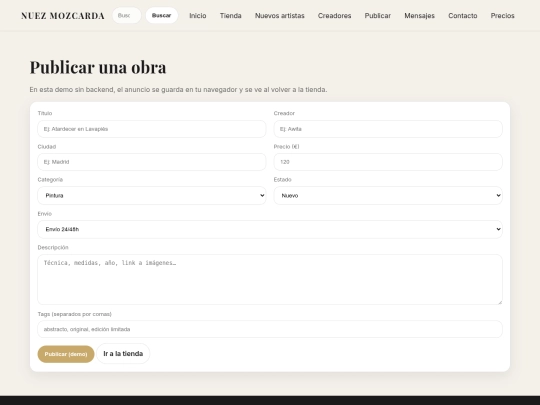Click the Estado field label
Viewport: 540px width, 405px height.
[283, 179]
